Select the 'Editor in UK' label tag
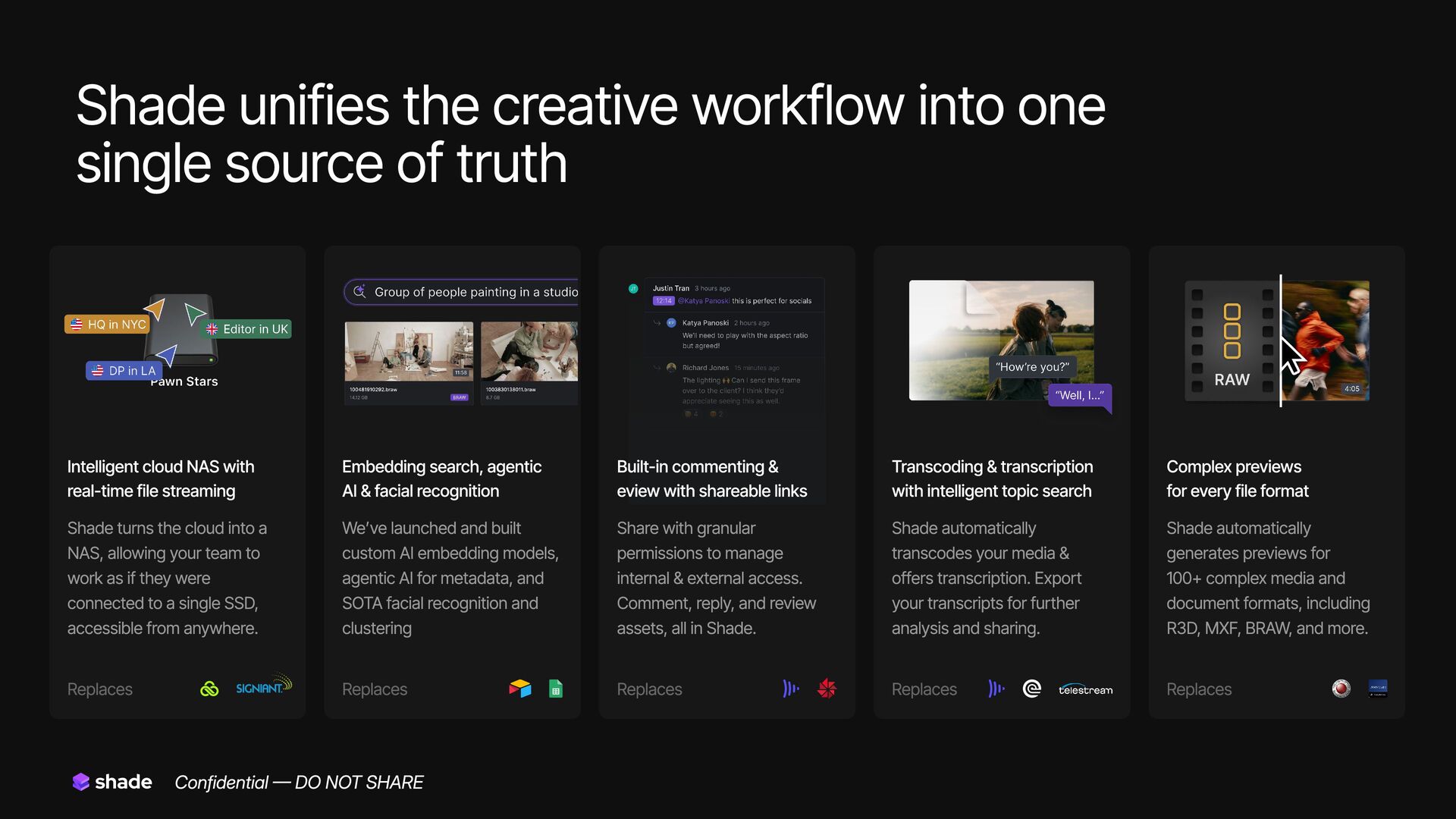Screen dimensions: 1456x819 (x=248, y=329)
